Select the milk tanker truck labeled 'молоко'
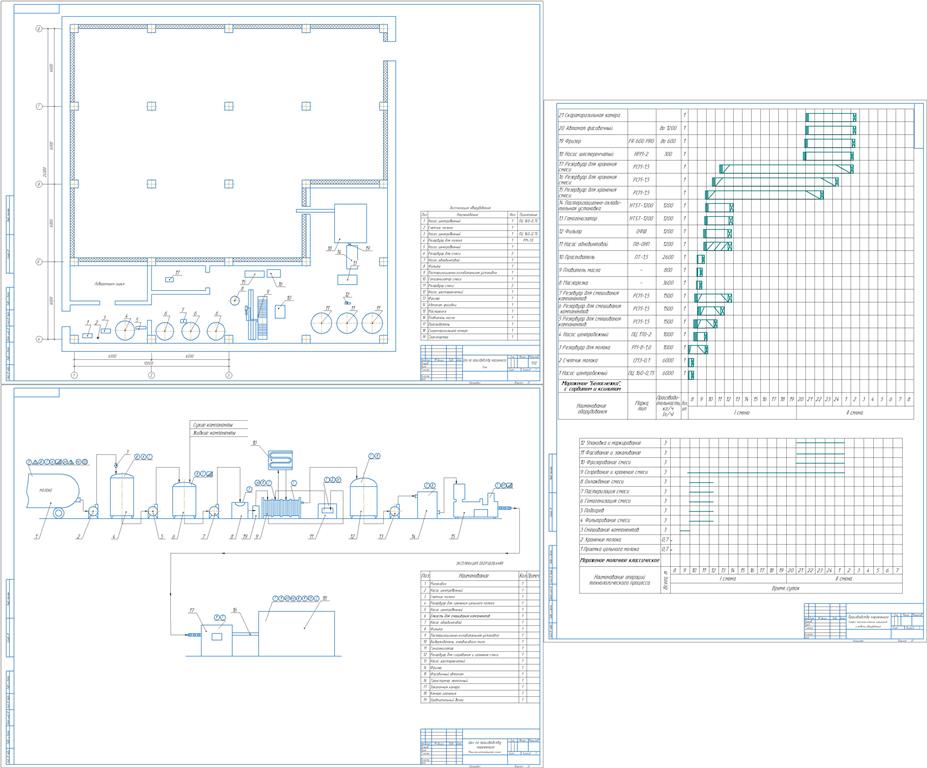927x768 pixels. coord(54,495)
